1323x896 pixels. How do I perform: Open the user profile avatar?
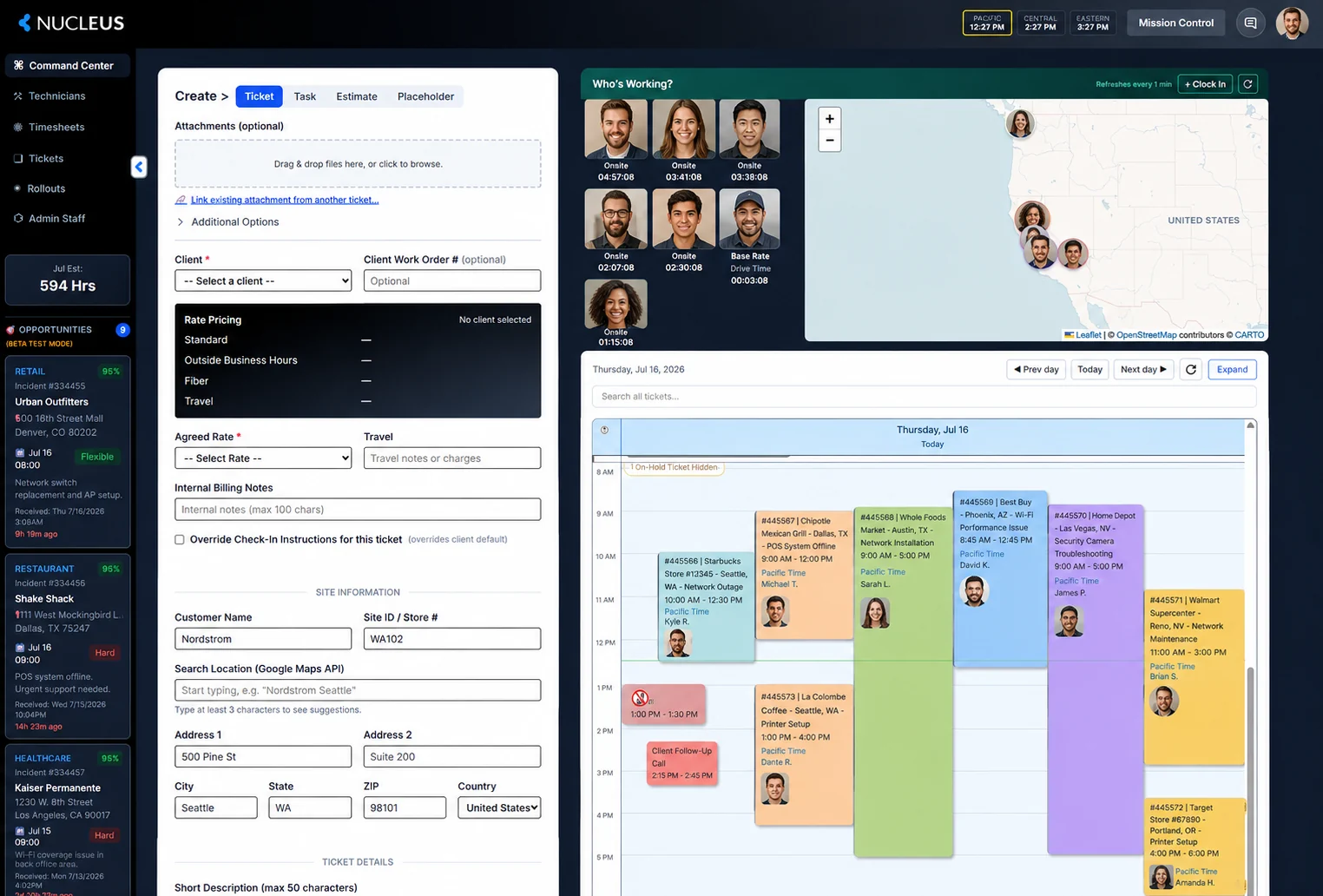(x=1292, y=23)
